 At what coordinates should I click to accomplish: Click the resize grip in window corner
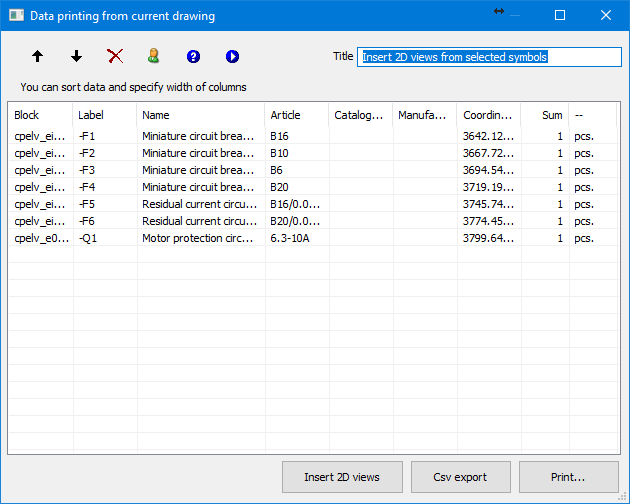click(622, 497)
